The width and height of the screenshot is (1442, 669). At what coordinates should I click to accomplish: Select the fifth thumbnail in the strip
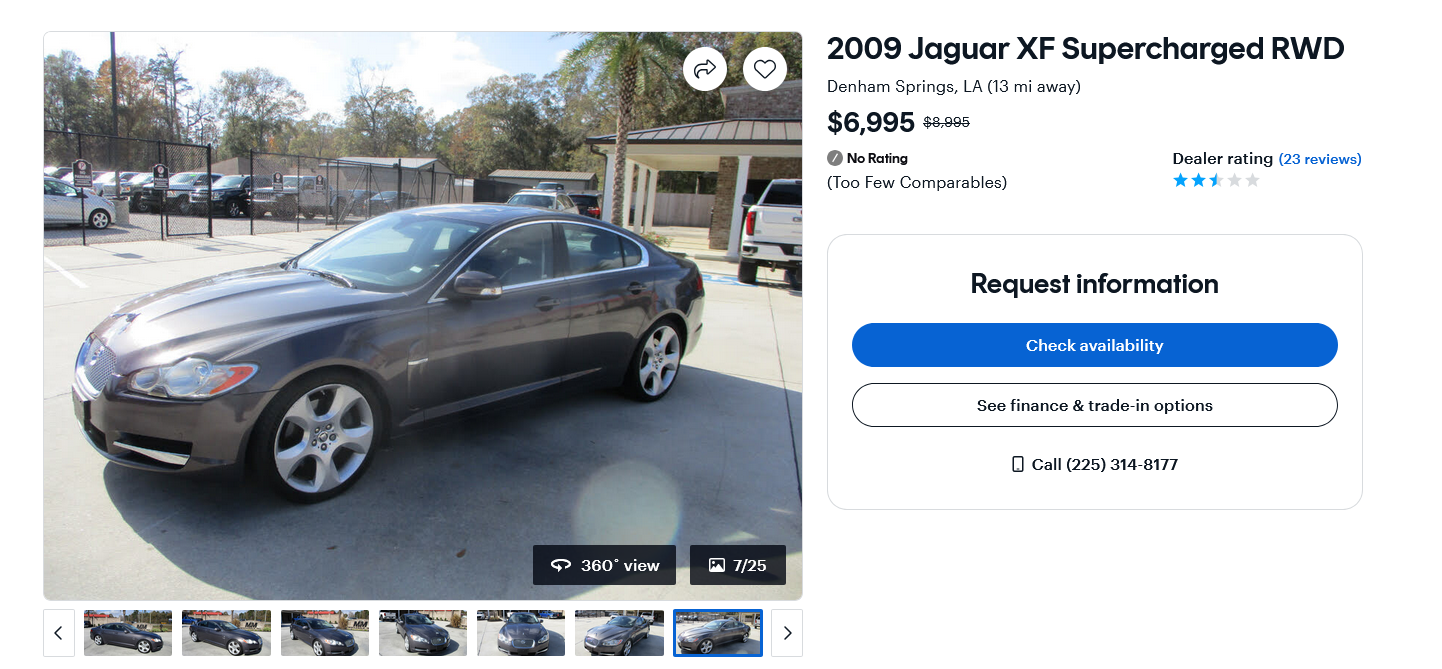pos(521,633)
